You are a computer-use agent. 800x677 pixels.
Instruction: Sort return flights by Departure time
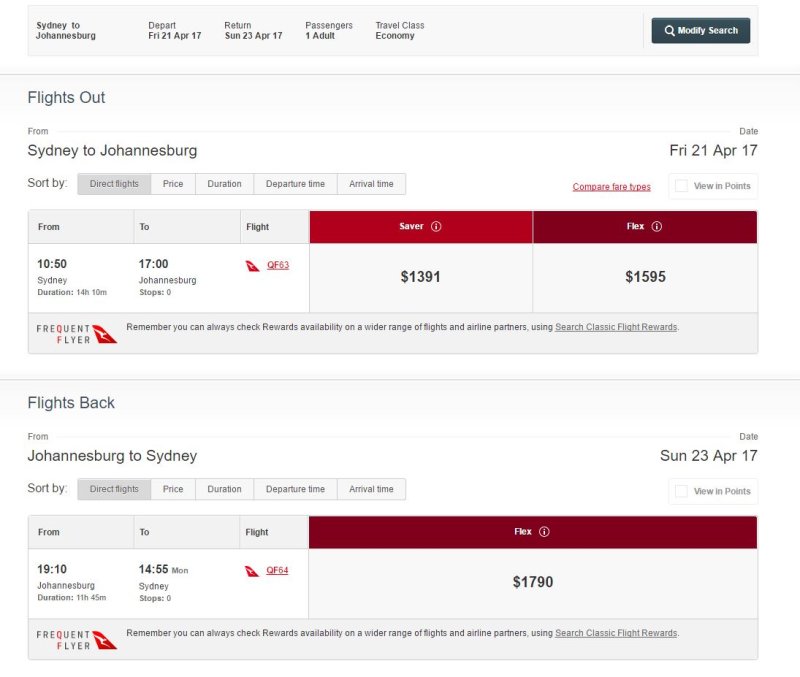pos(295,489)
